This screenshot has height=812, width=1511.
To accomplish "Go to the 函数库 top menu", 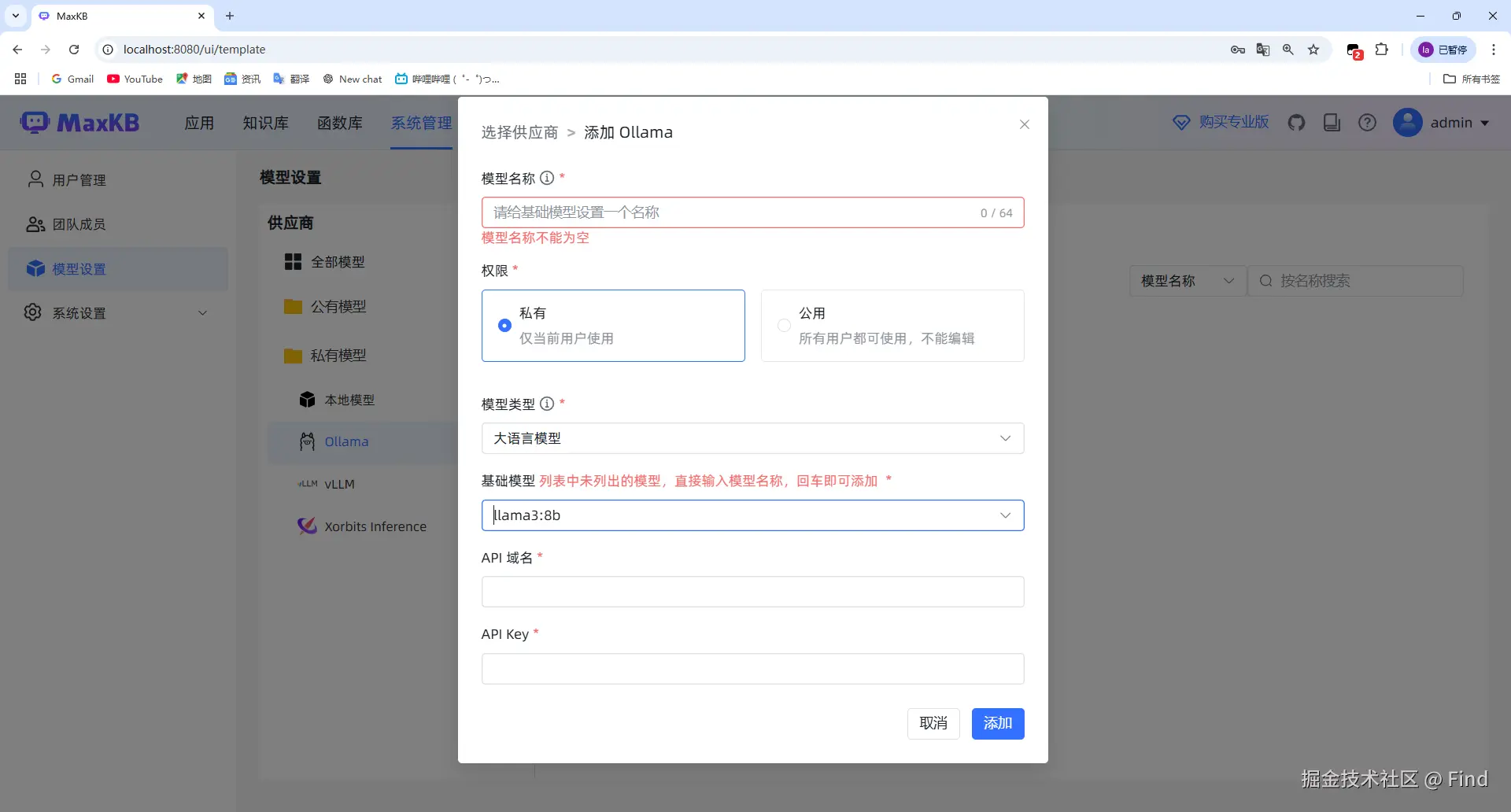I will (340, 123).
